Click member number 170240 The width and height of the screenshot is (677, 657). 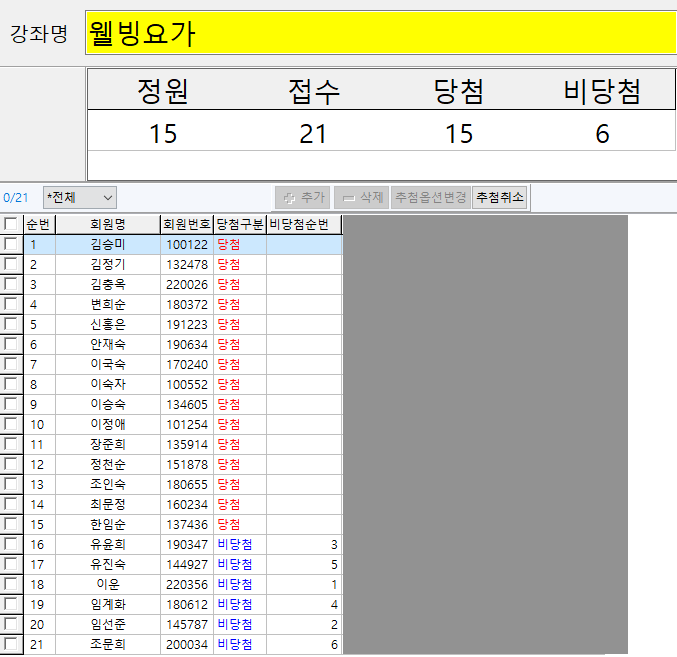187,365
